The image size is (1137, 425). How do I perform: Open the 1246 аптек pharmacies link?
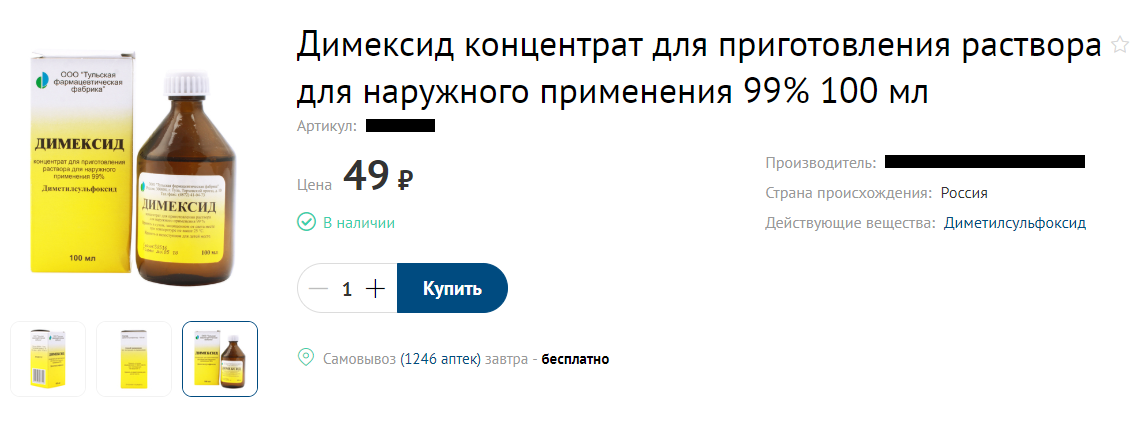pyautogui.click(x=441, y=359)
